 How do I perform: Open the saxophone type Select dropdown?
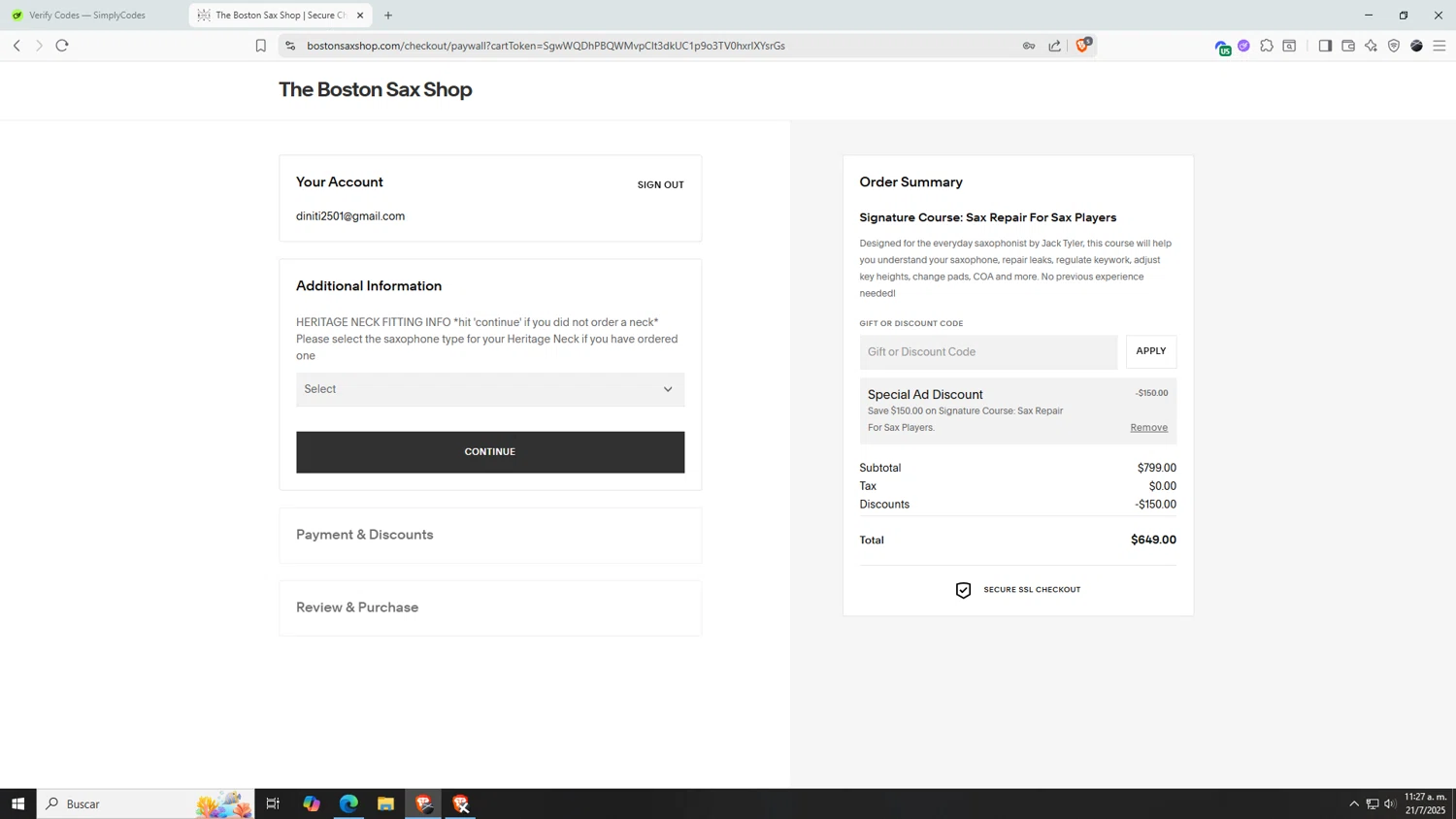pos(490,389)
